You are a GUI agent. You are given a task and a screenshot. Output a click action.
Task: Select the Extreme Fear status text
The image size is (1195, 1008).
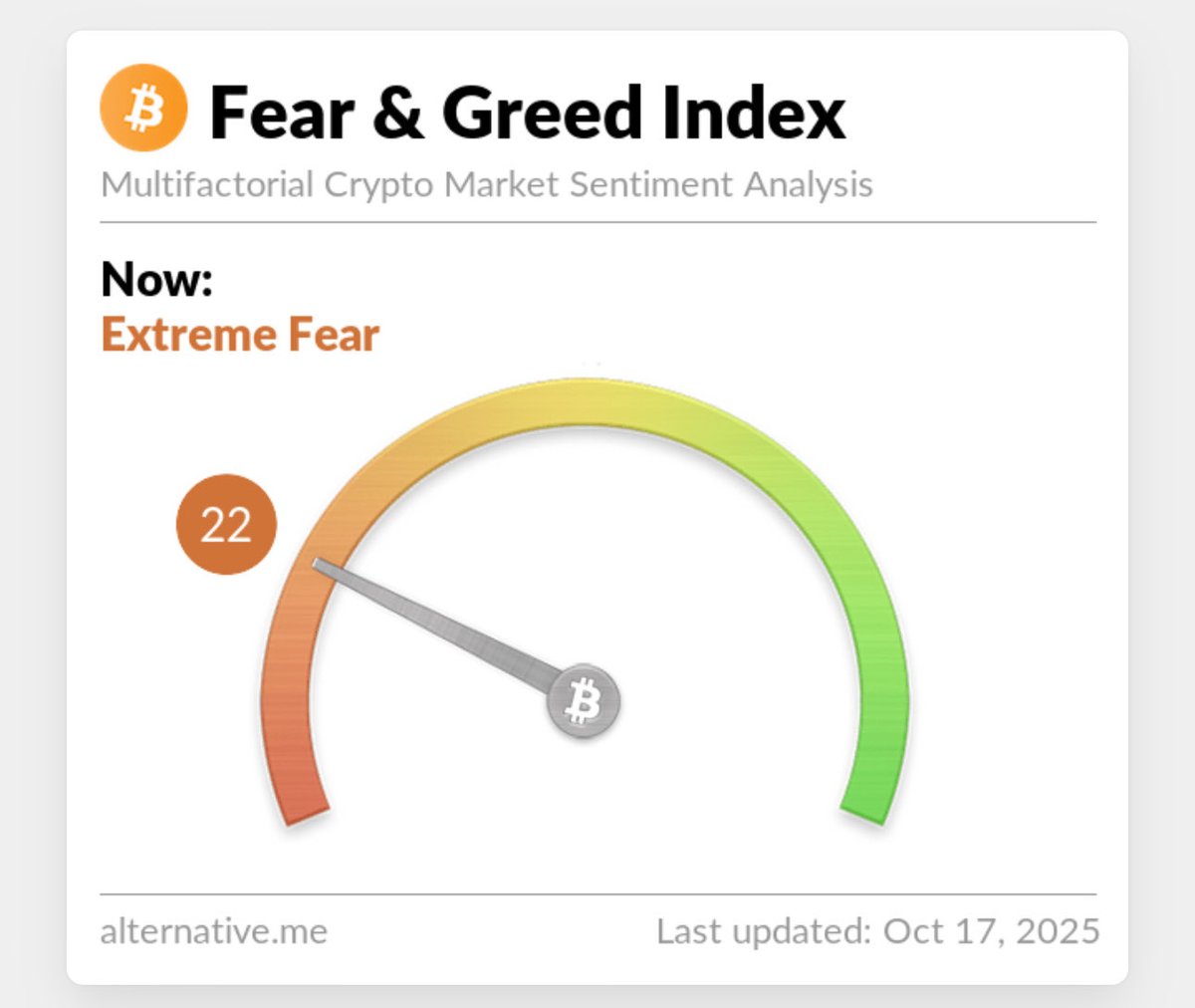click(240, 335)
